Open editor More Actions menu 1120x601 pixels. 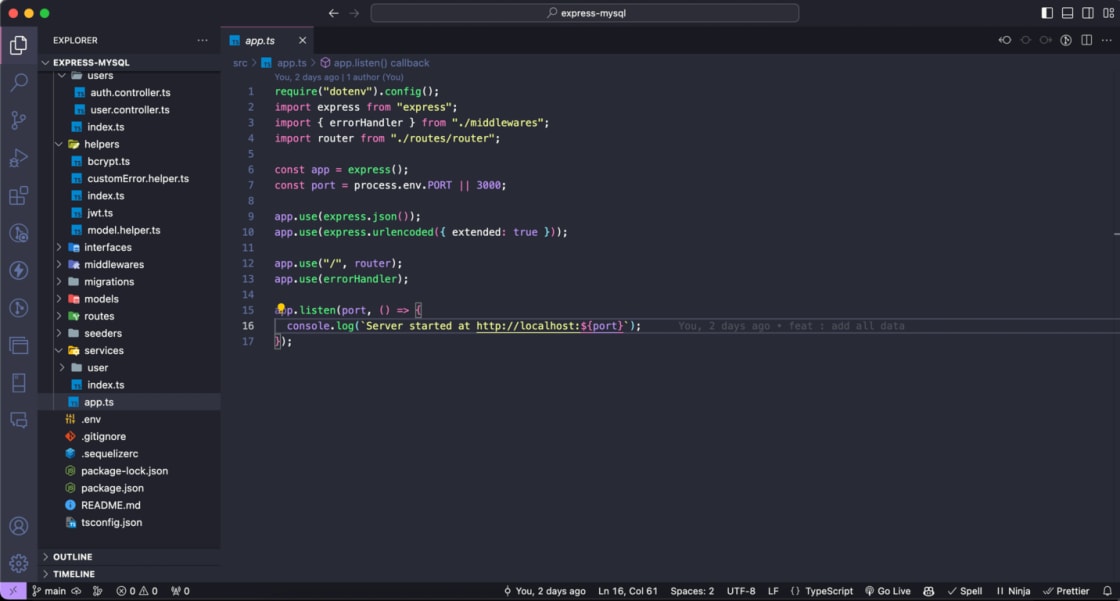click(x=1106, y=40)
